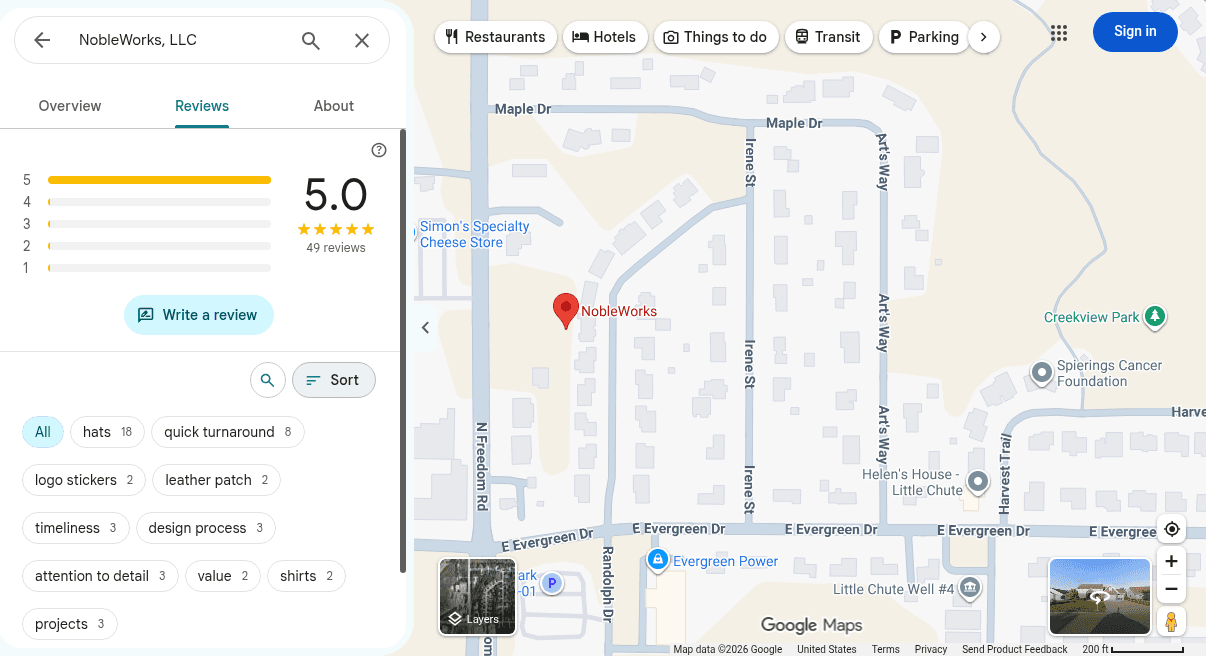
Task: Filter reviews by leather patch
Action: click(x=217, y=480)
